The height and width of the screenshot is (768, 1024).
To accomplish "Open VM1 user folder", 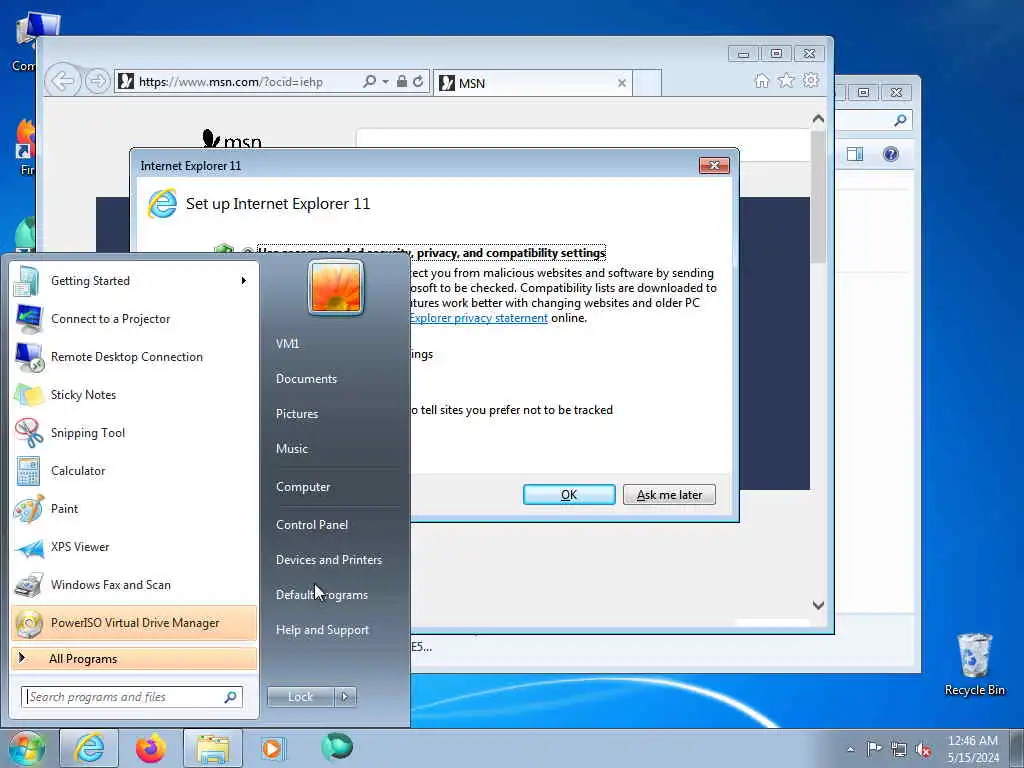I will tap(287, 344).
